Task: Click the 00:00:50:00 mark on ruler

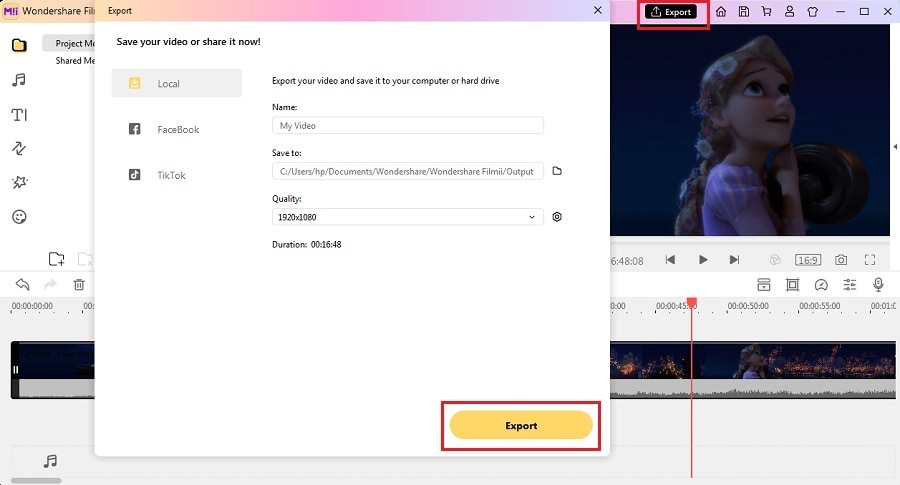Action: [748, 306]
